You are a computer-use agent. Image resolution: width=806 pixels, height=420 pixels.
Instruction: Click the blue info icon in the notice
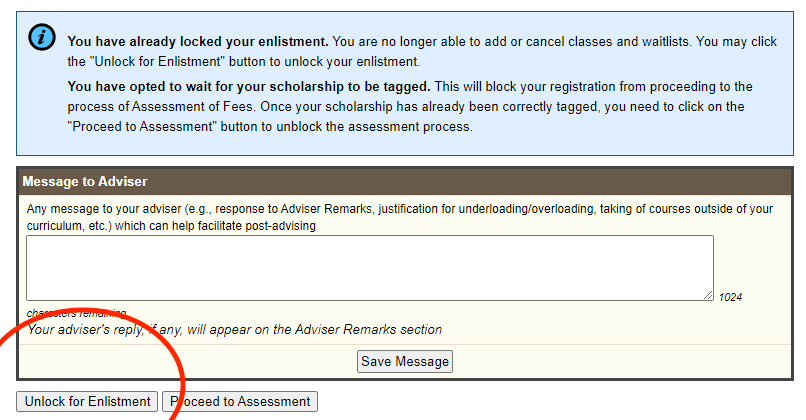coord(42,38)
